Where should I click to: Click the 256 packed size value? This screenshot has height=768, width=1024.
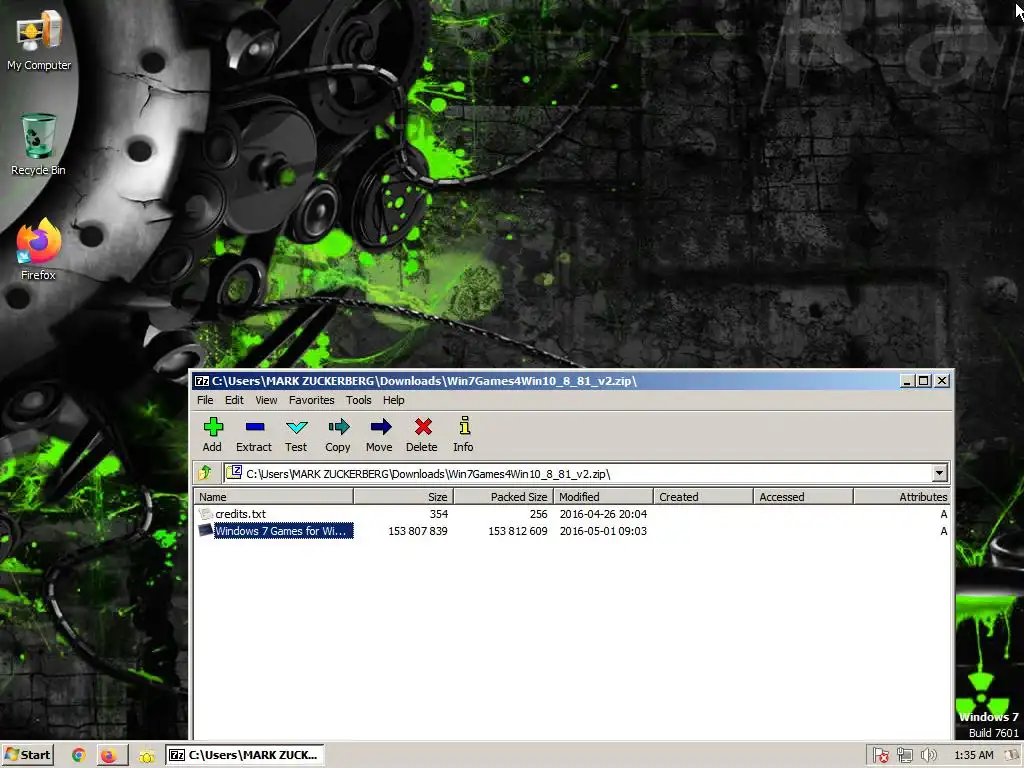538,514
